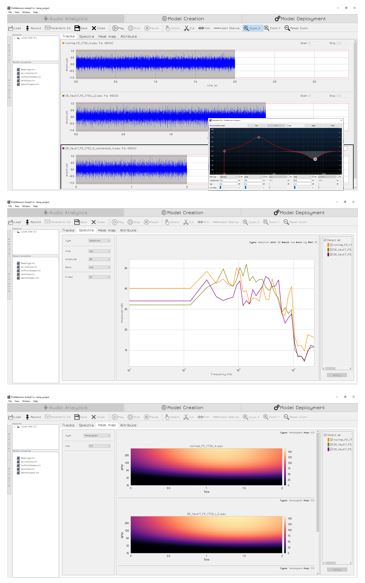Click the leftmost control point on the equalizer curve
The height and width of the screenshot is (583, 365).
(224, 151)
